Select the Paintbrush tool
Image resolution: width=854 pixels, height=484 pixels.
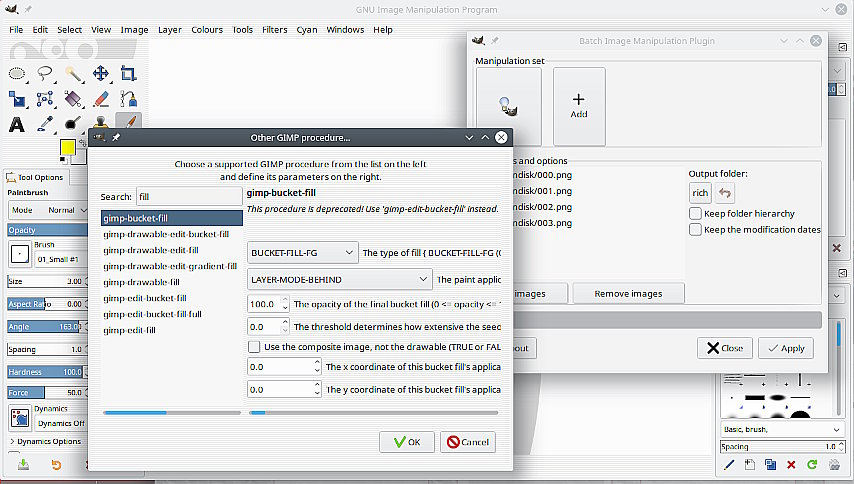pyautogui.click(x=129, y=121)
